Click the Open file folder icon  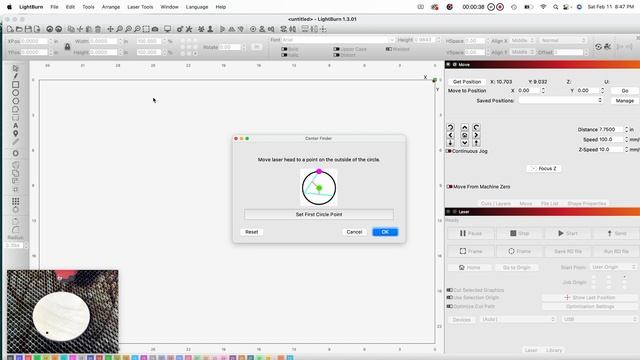(x=19, y=29)
